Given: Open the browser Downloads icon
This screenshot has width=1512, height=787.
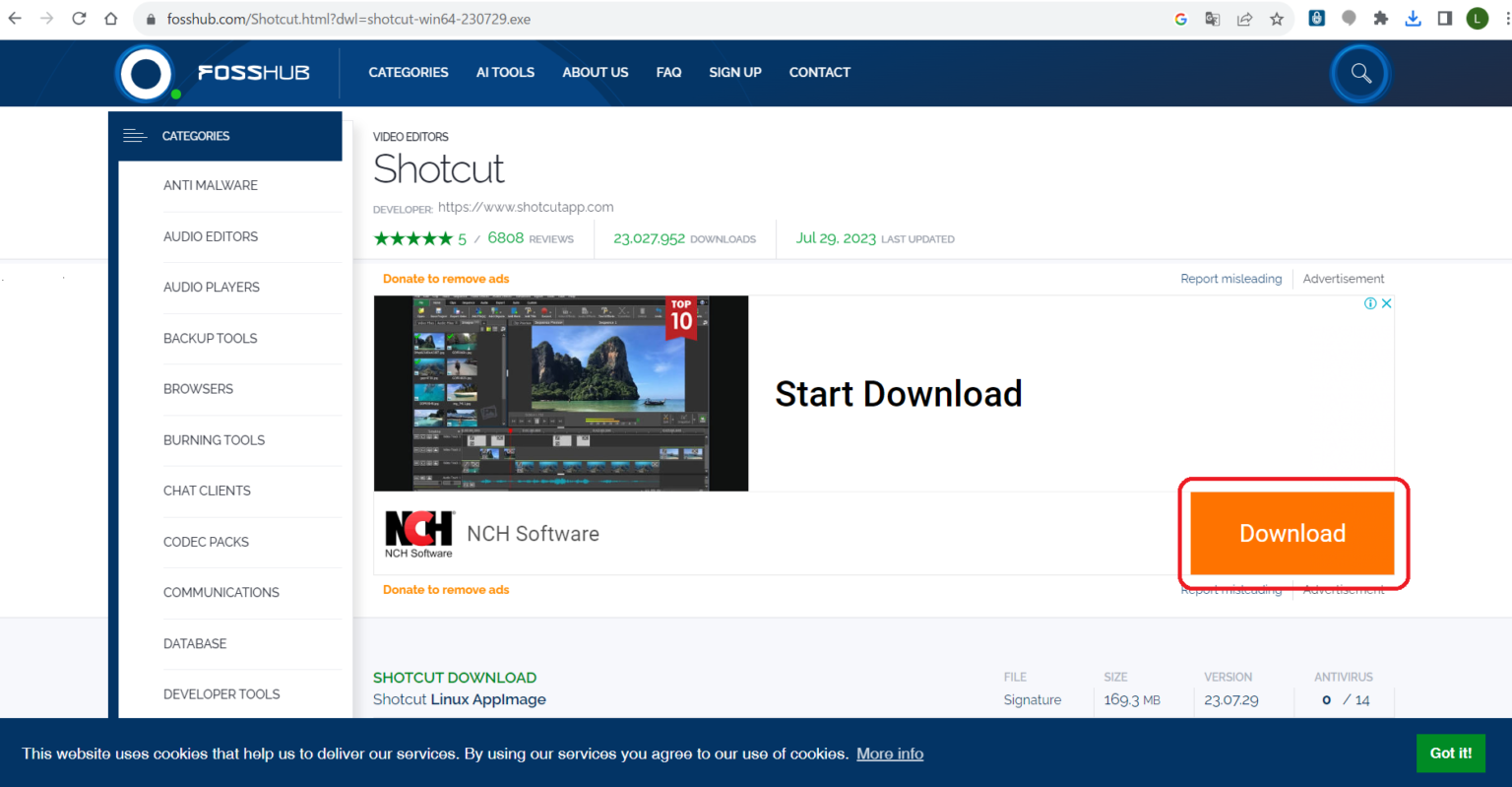Looking at the screenshot, I should (x=1414, y=19).
